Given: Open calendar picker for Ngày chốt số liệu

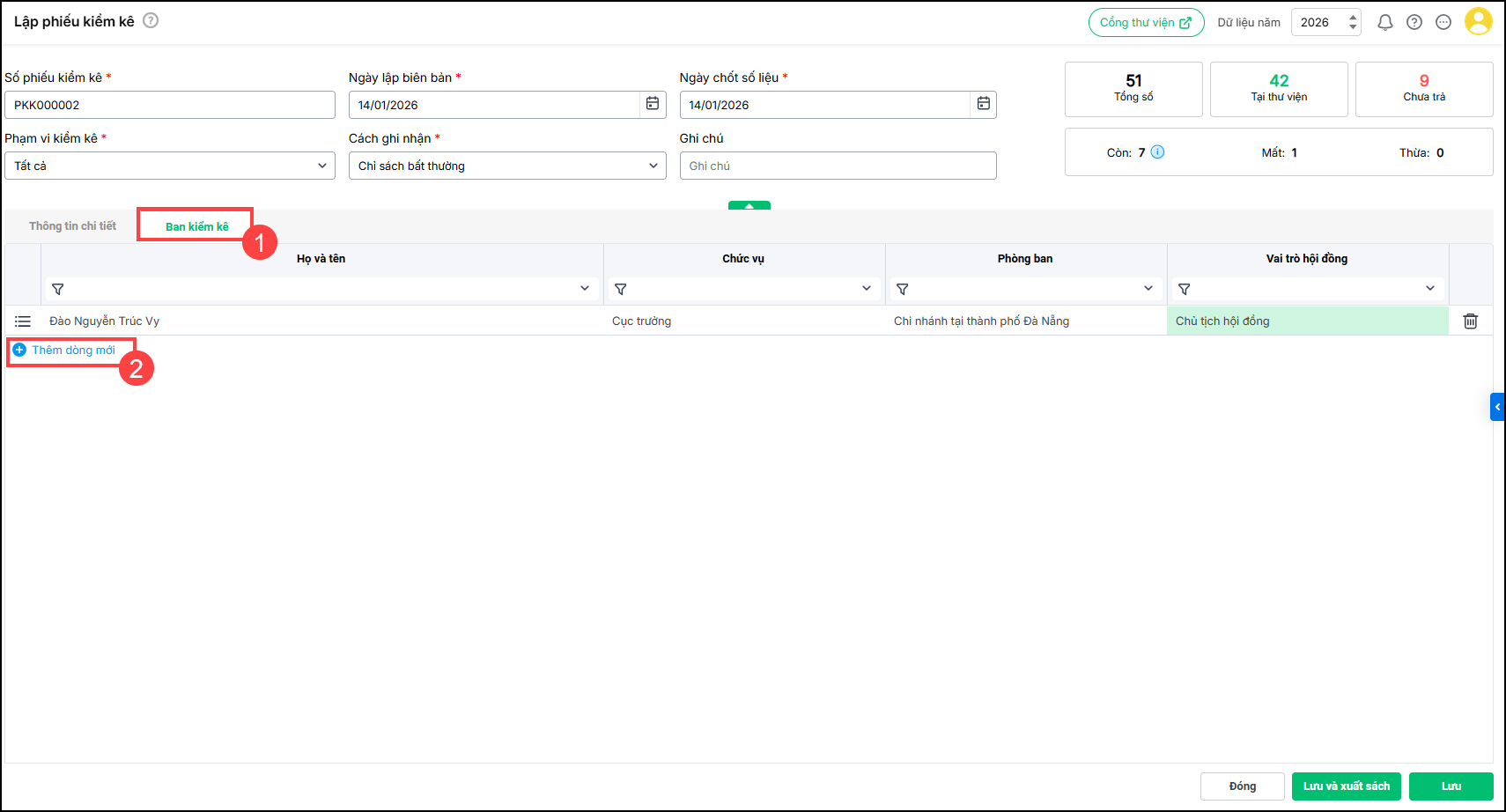Looking at the screenshot, I should tap(984, 104).
